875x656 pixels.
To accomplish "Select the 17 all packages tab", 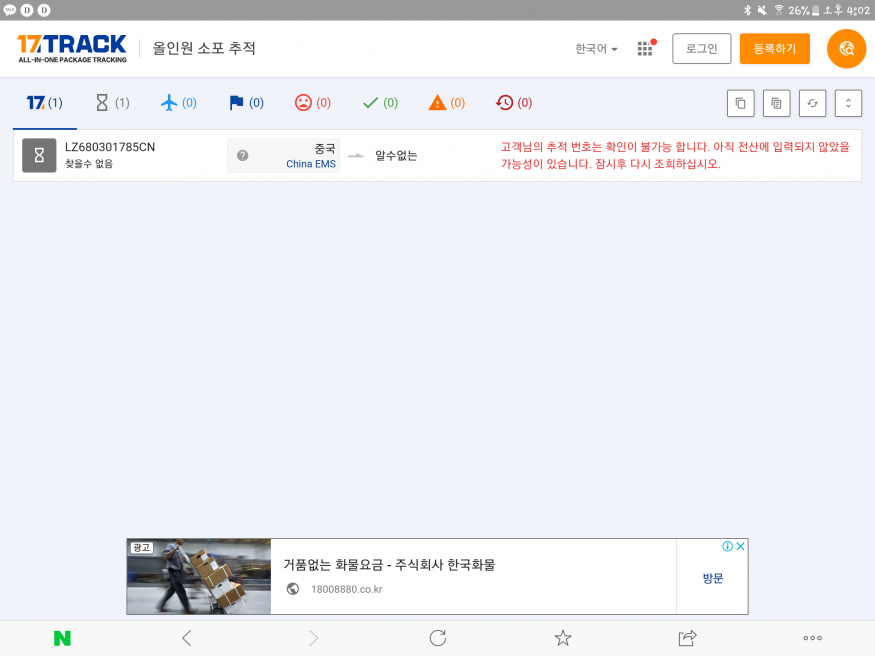I will point(44,103).
